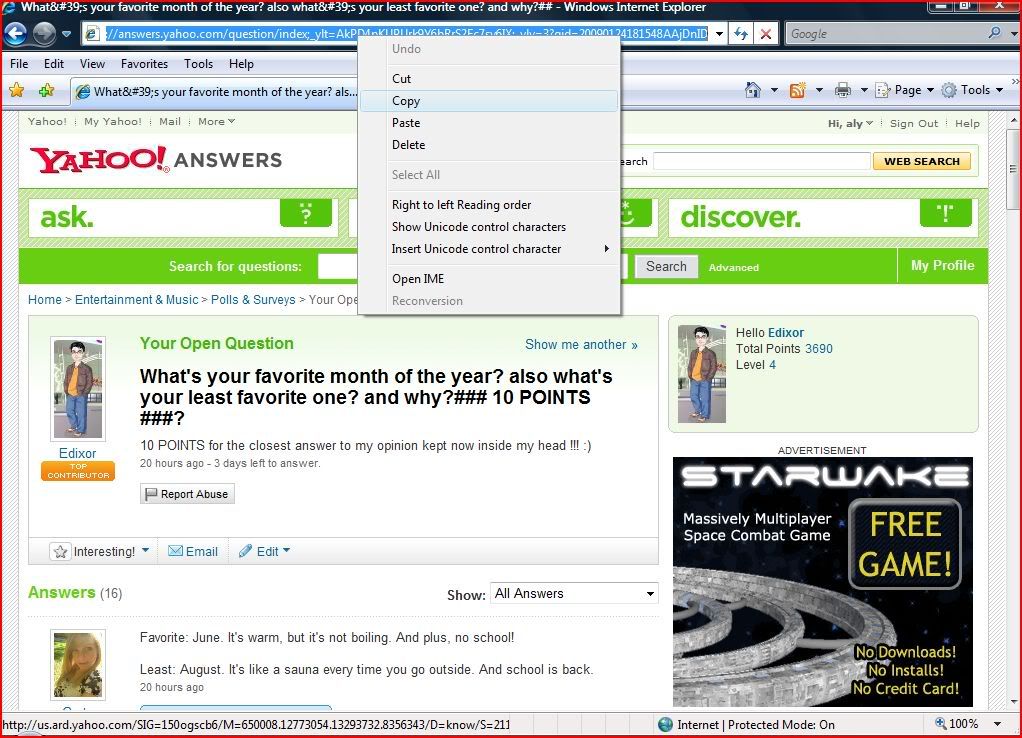
Task: Click the Home icon in command bar
Action: point(753,90)
